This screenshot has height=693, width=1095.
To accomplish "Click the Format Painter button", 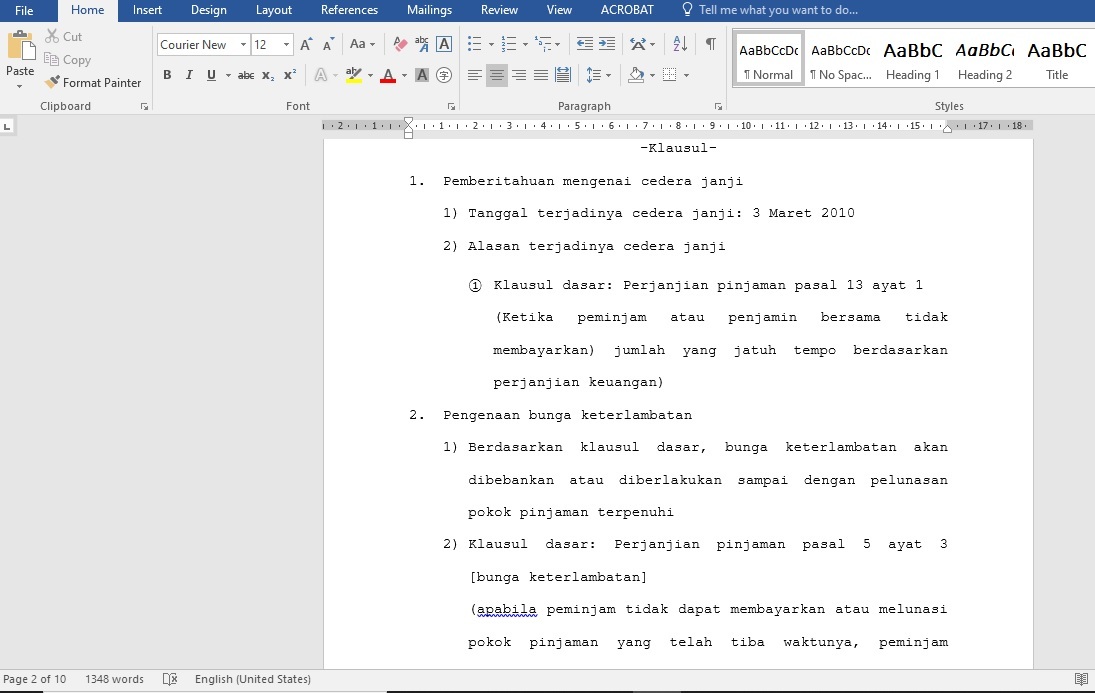I will [93, 83].
